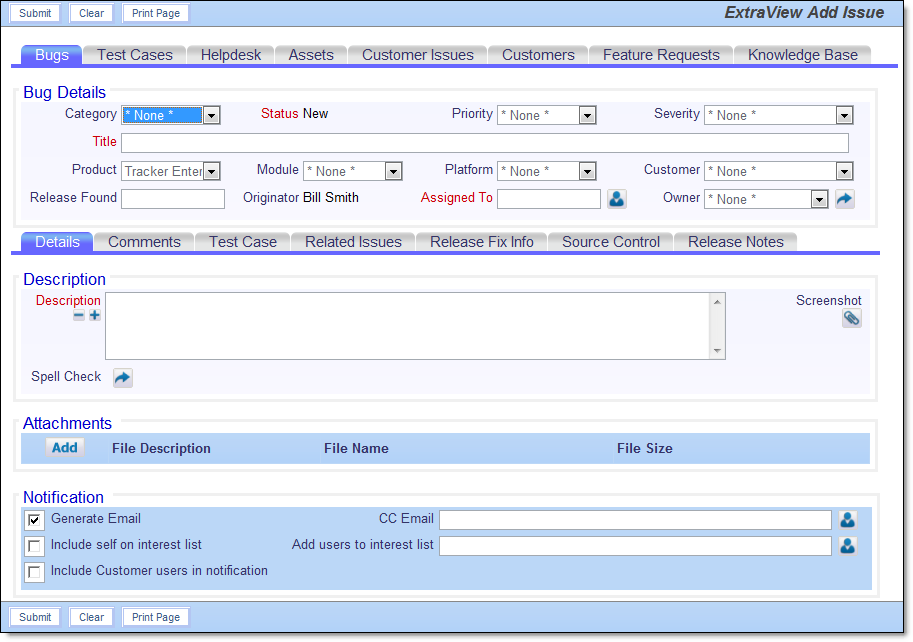Click Description scrollbar down arrow
Viewport: 913px width, 642px height.
click(x=717, y=350)
